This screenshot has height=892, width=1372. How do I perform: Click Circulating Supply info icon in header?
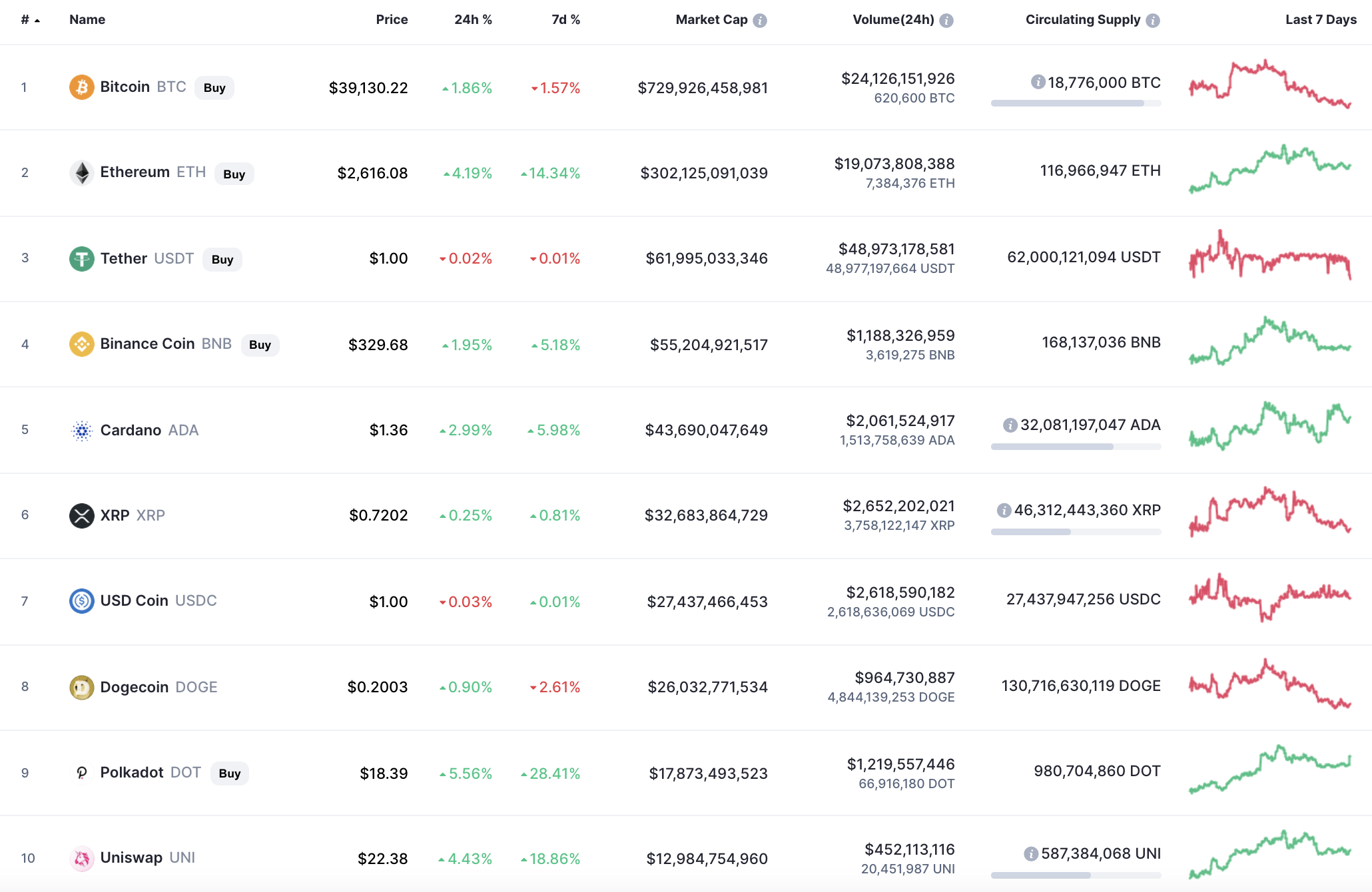click(1153, 21)
